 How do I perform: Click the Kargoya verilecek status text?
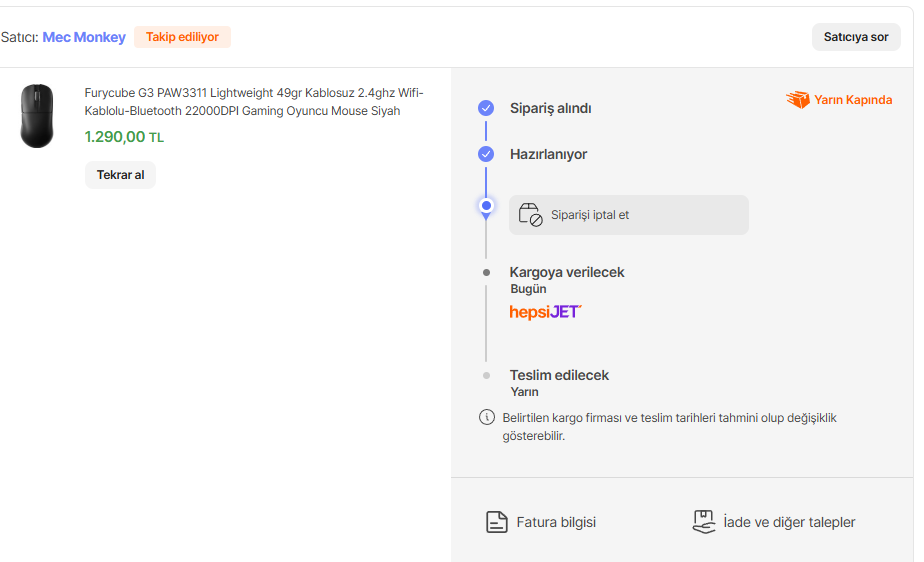point(566,272)
